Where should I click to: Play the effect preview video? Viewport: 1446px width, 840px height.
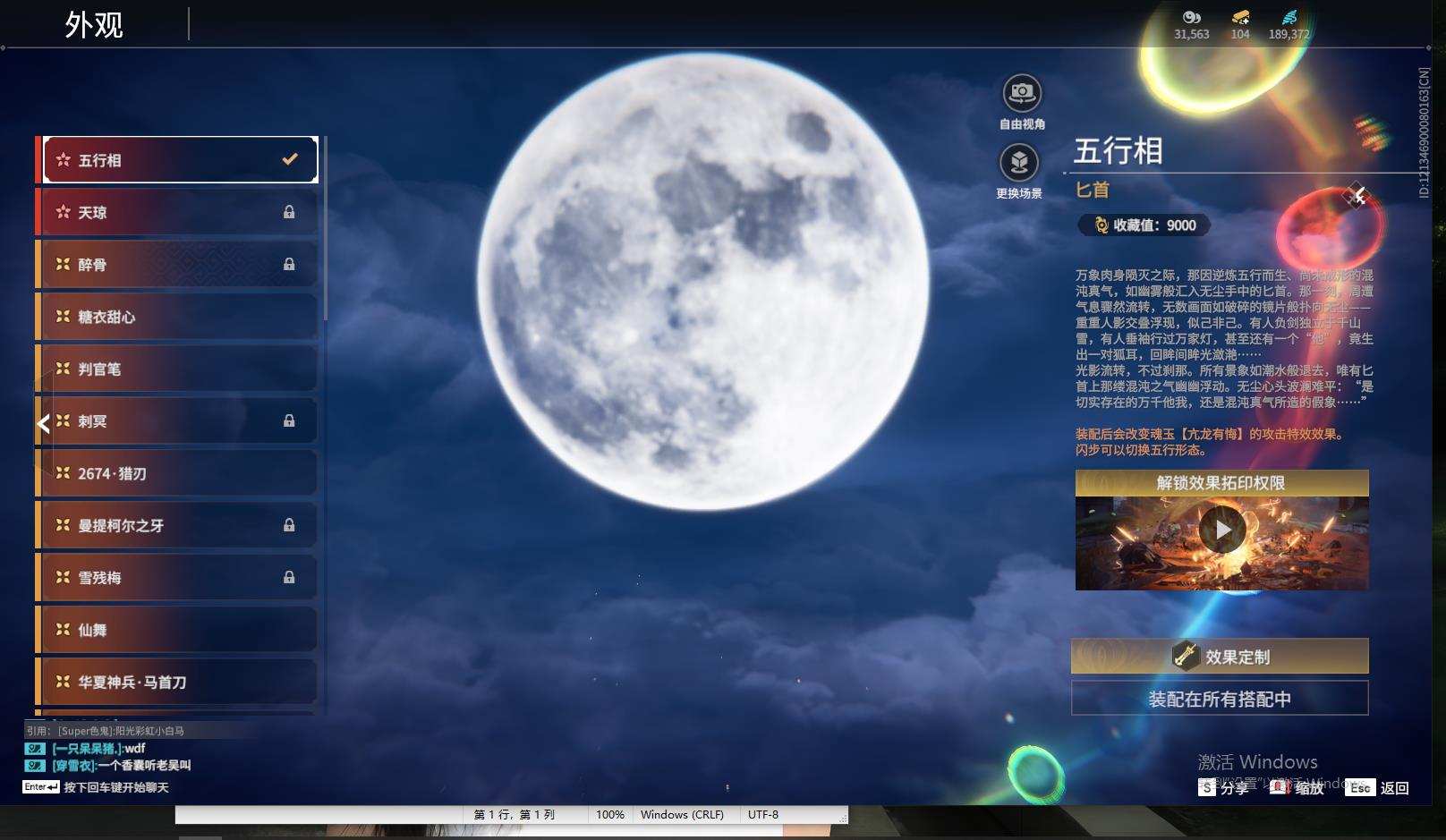(x=1222, y=530)
